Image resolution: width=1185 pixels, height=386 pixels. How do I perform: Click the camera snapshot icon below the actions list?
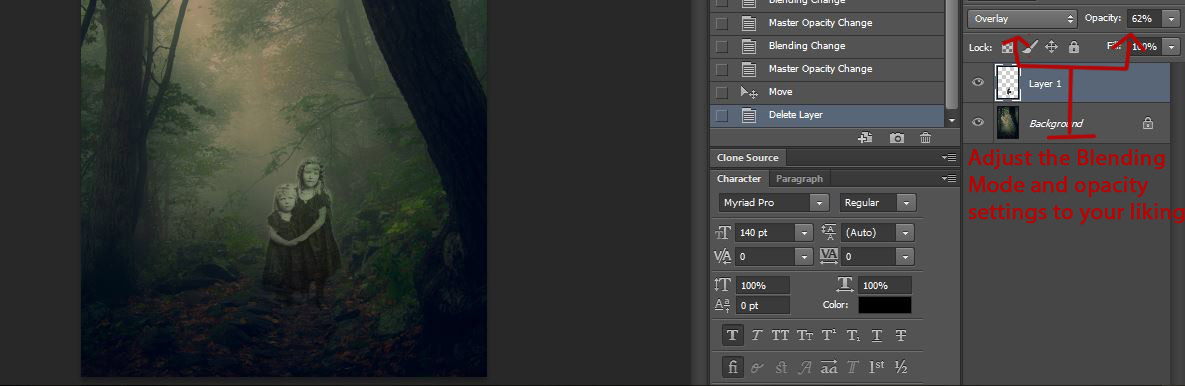pos(896,137)
